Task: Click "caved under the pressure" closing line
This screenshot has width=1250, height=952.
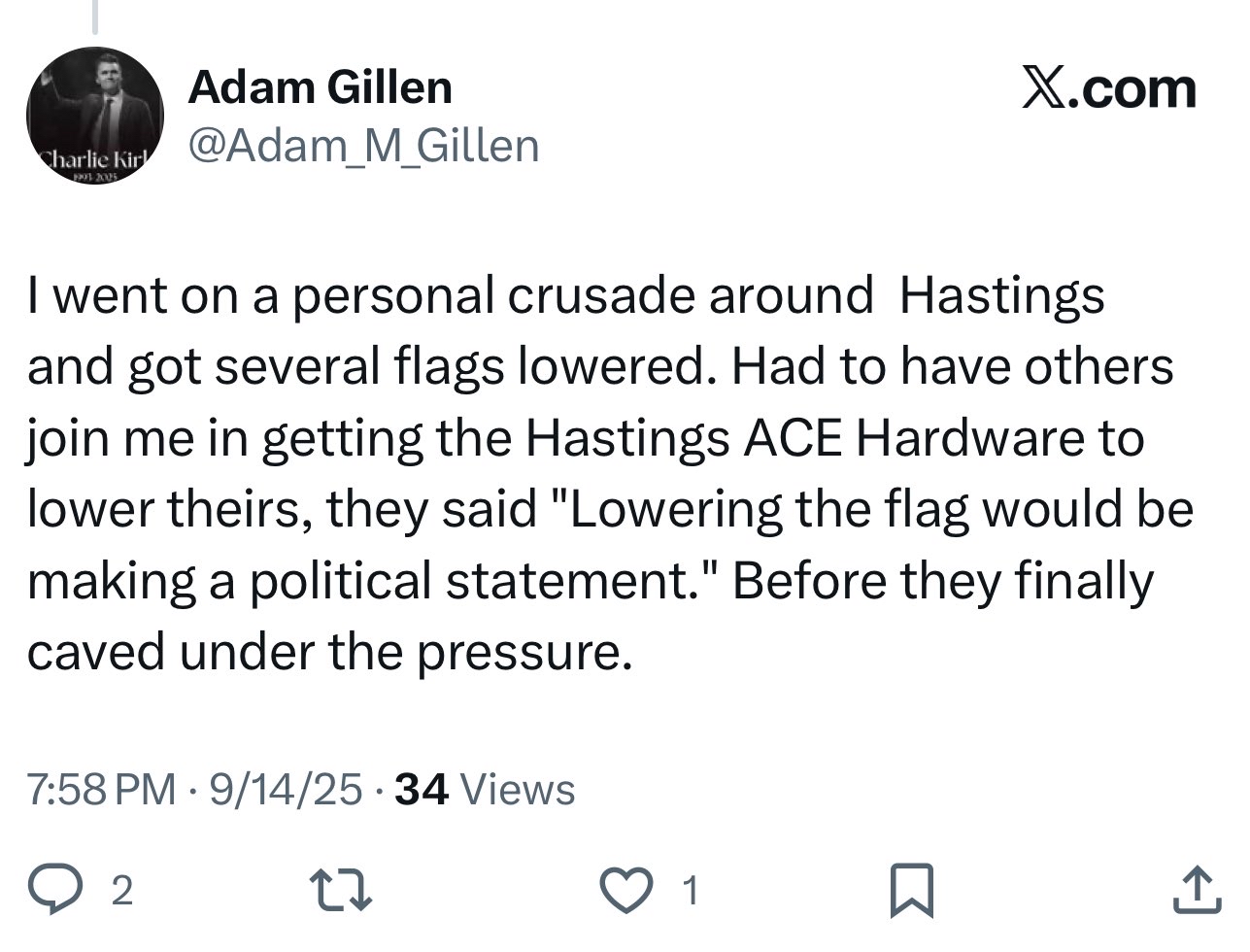Action: [328, 653]
